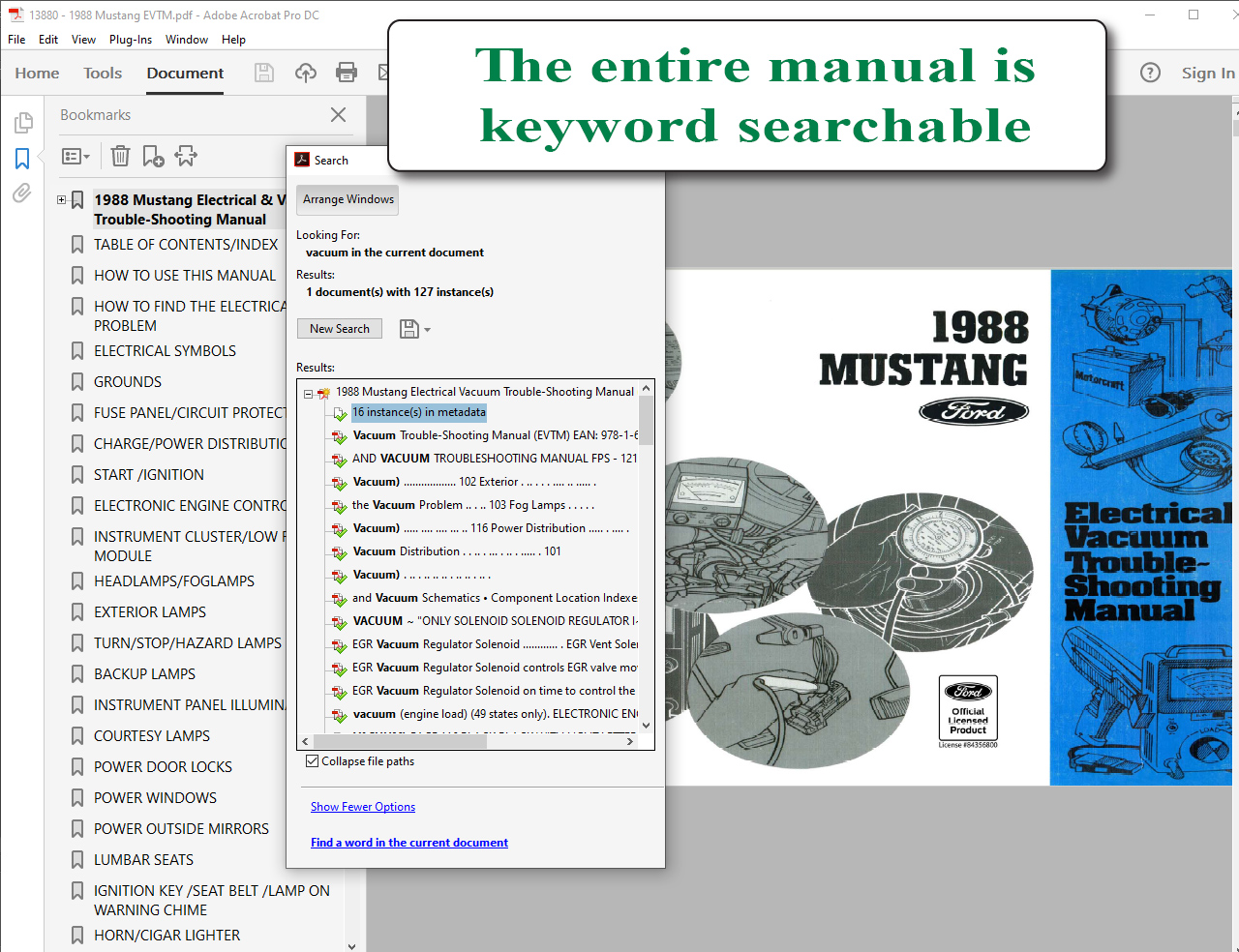Select 16 instance(s) in metadata result

click(x=418, y=412)
